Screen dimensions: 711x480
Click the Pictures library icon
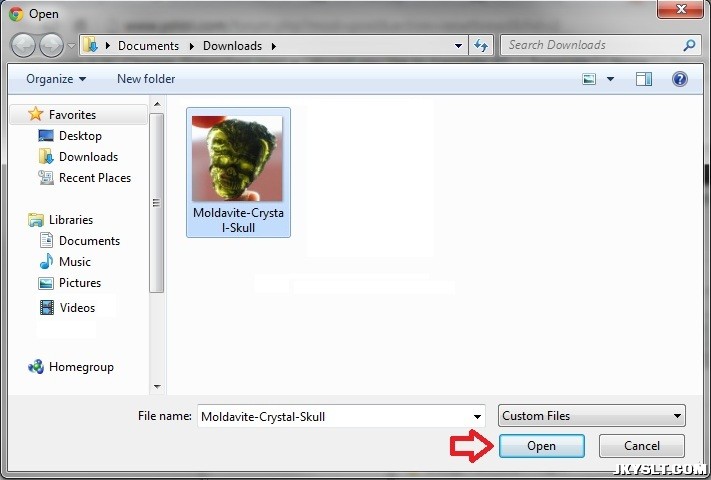tap(46, 283)
